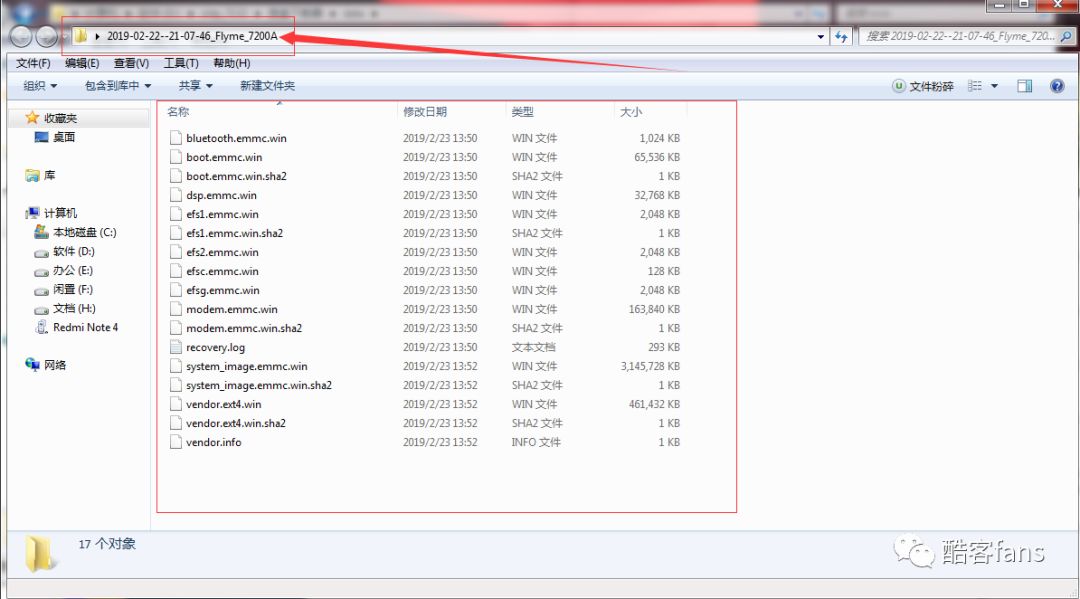Select file name system_image.emmc.win
Image resolution: width=1080 pixels, height=599 pixels.
click(x=247, y=366)
